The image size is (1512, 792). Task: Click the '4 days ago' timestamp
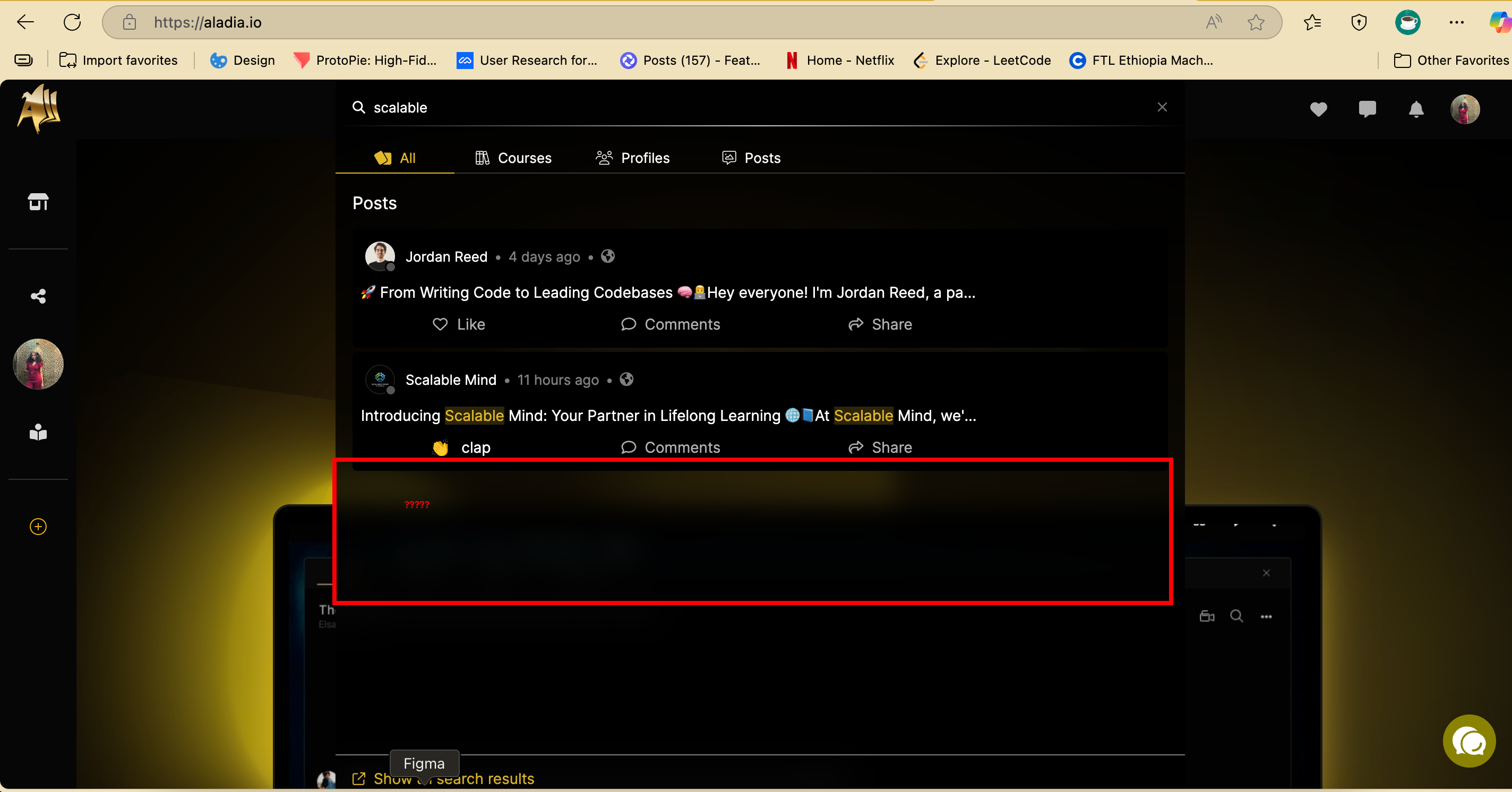(544, 257)
